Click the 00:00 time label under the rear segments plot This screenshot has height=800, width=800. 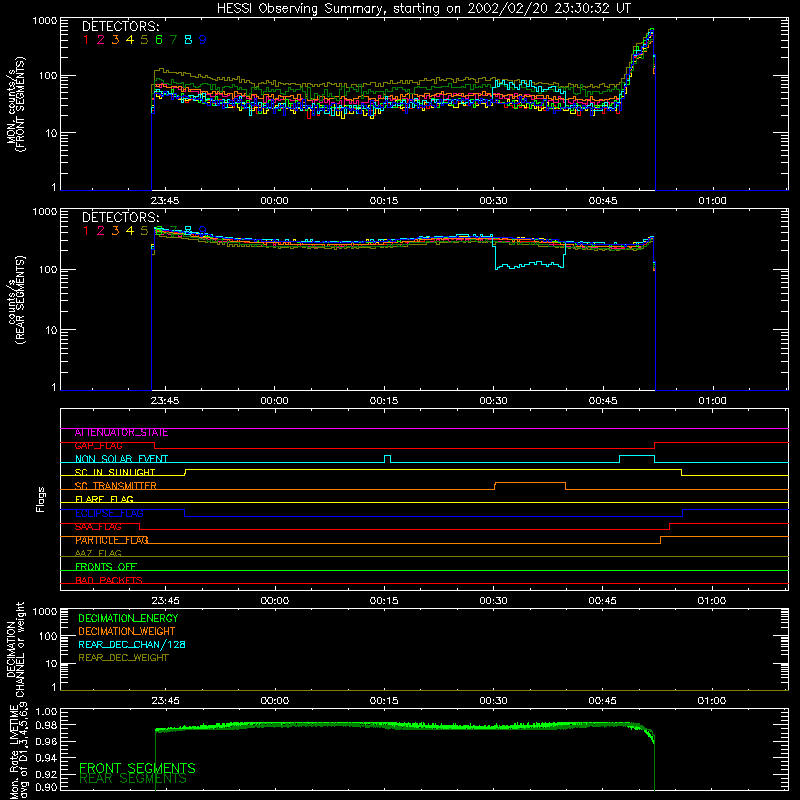click(x=274, y=401)
